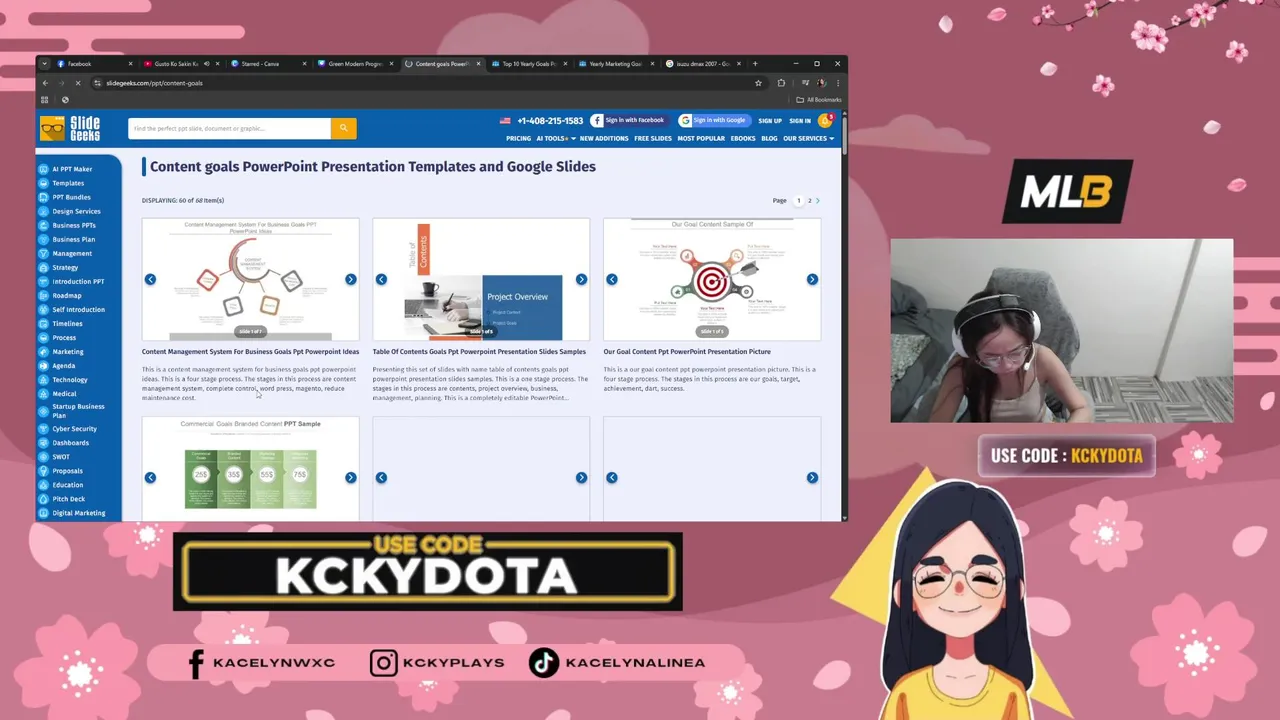Click next slide arrow on Content Management card
Screen dimensions: 1280x720
pyautogui.click(x=350, y=279)
